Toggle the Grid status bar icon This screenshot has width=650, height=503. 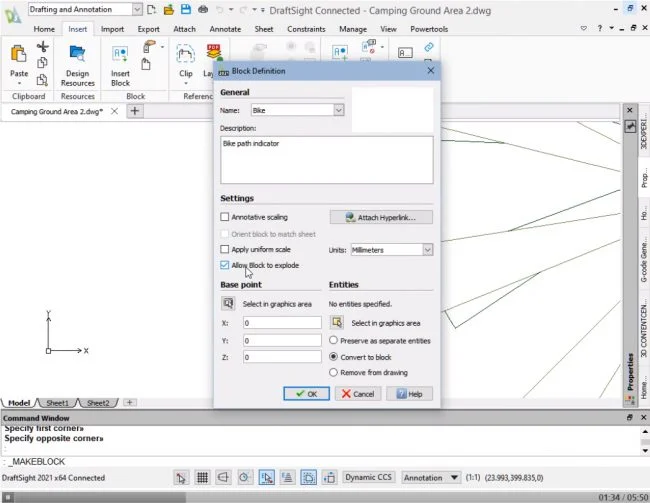[202, 478]
